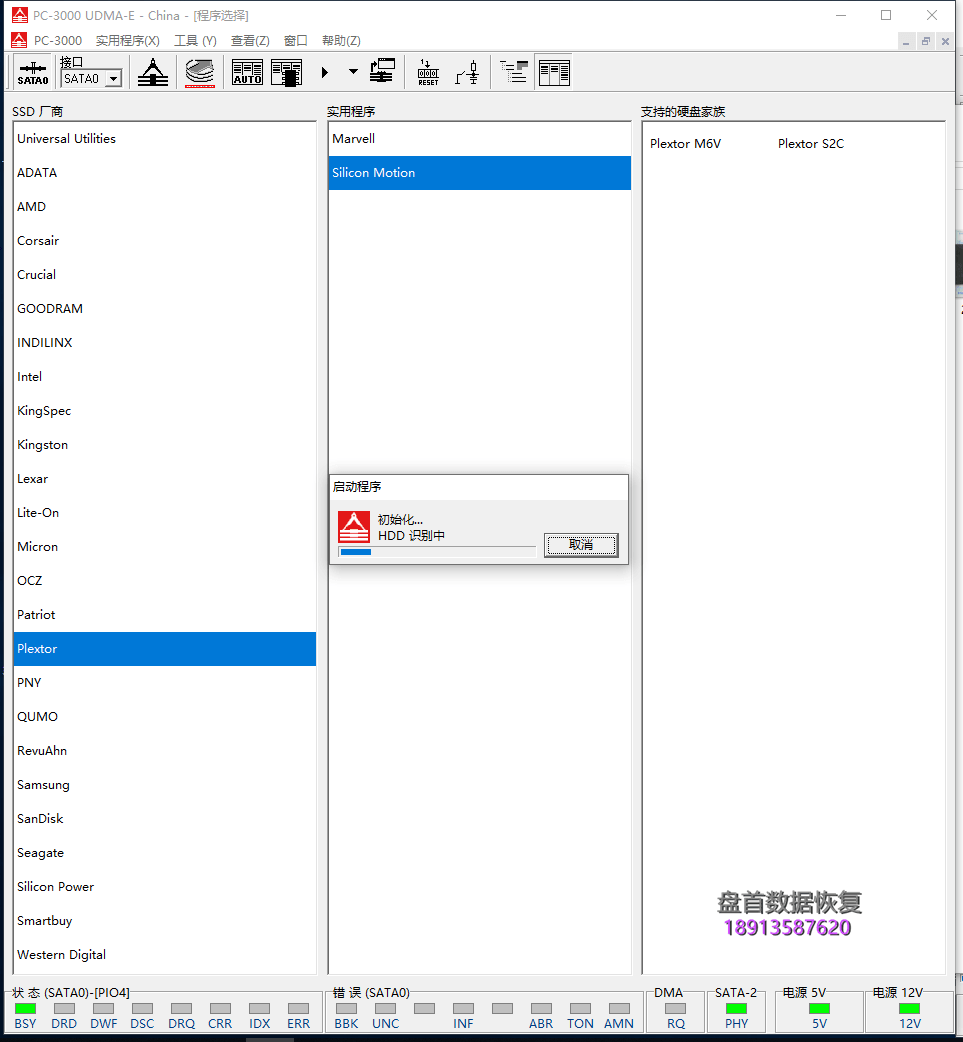Select Micron in the vendor list
The image size is (963, 1042).
pyautogui.click(x=165, y=546)
